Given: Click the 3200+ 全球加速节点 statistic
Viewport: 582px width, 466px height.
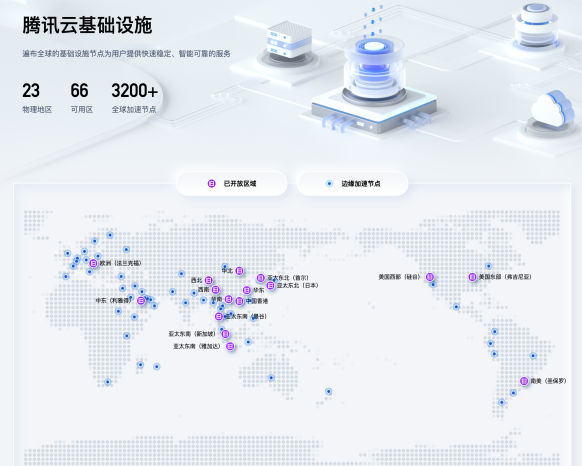Looking at the screenshot, I should pos(134,98).
